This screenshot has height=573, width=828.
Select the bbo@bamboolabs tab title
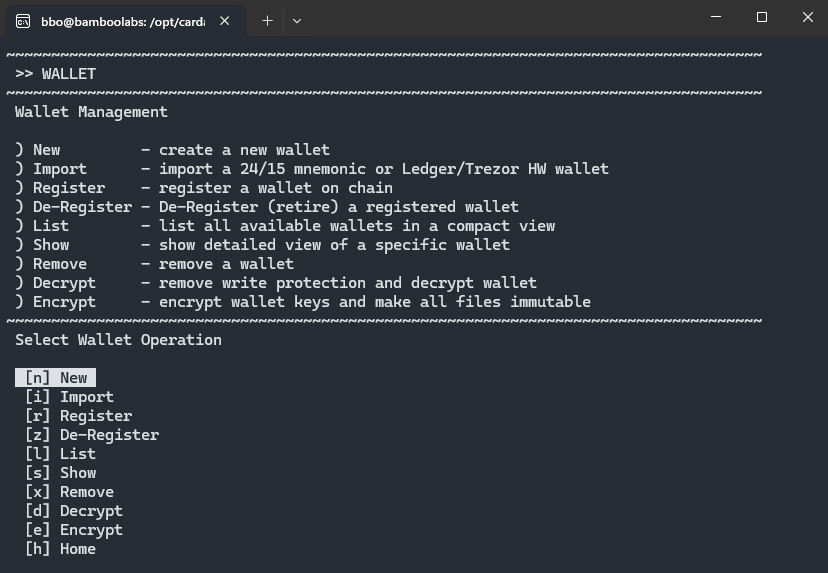coord(123,22)
